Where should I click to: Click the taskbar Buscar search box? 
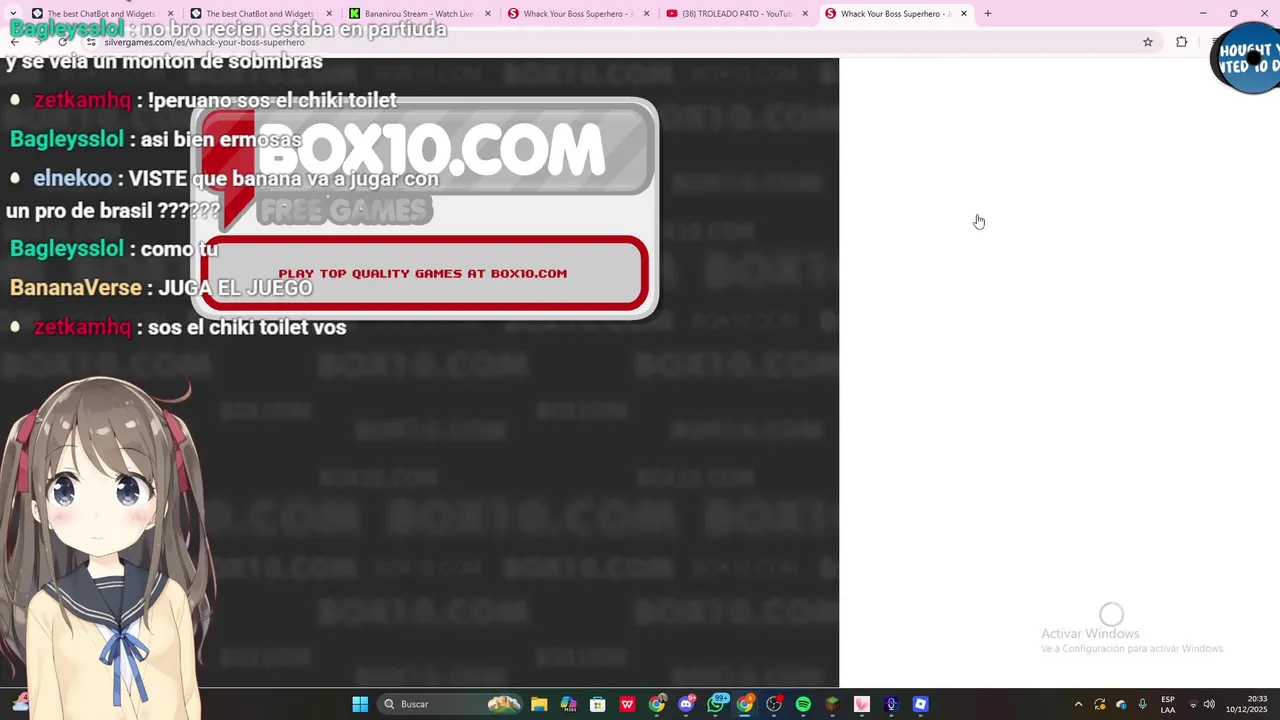click(452, 704)
